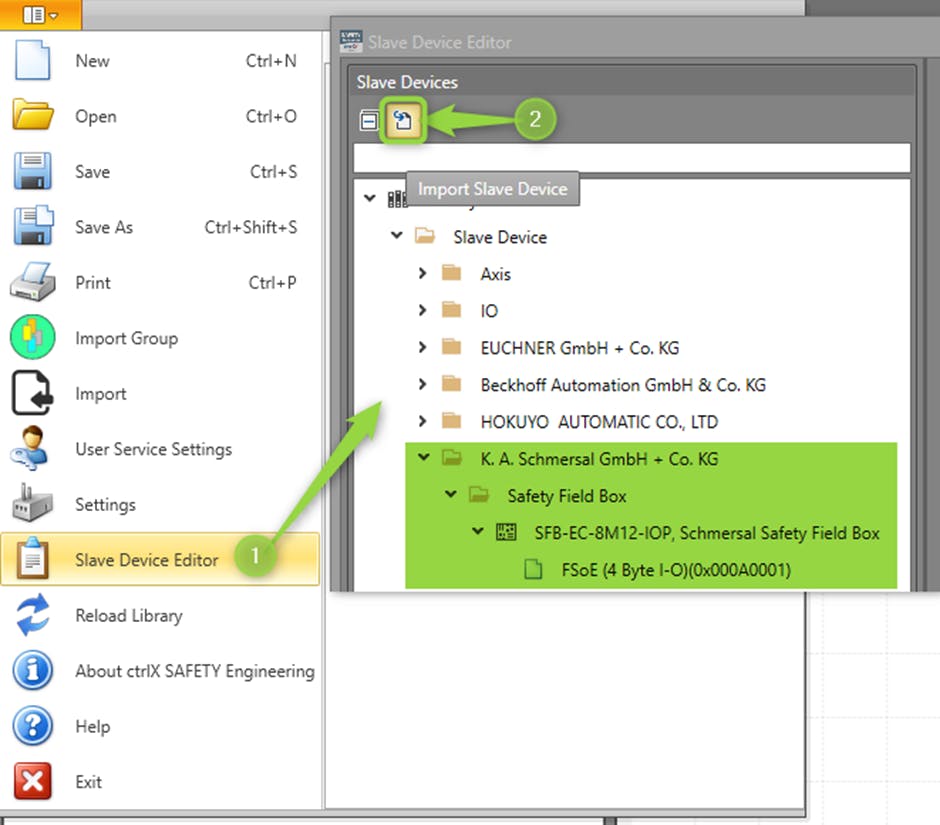
Task: Click the User Service Settings icon
Action: [32, 449]
